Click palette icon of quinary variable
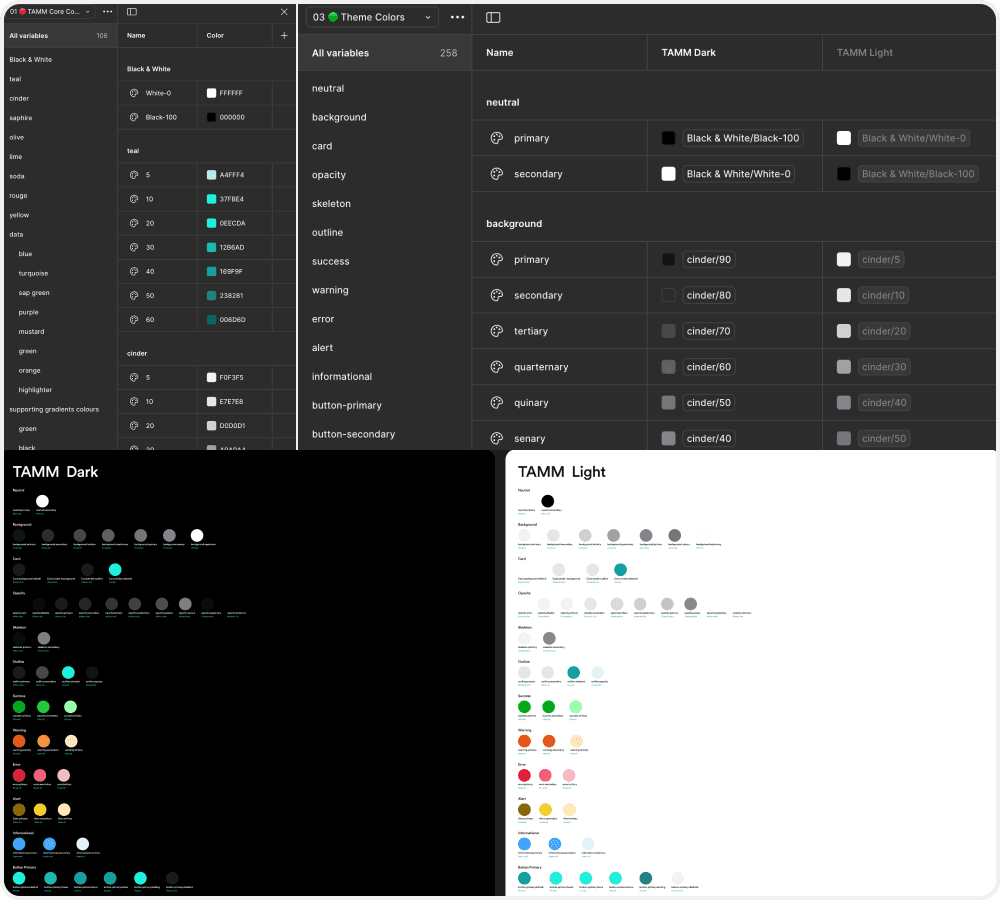The image size is (1000, 900). (497, 402)
